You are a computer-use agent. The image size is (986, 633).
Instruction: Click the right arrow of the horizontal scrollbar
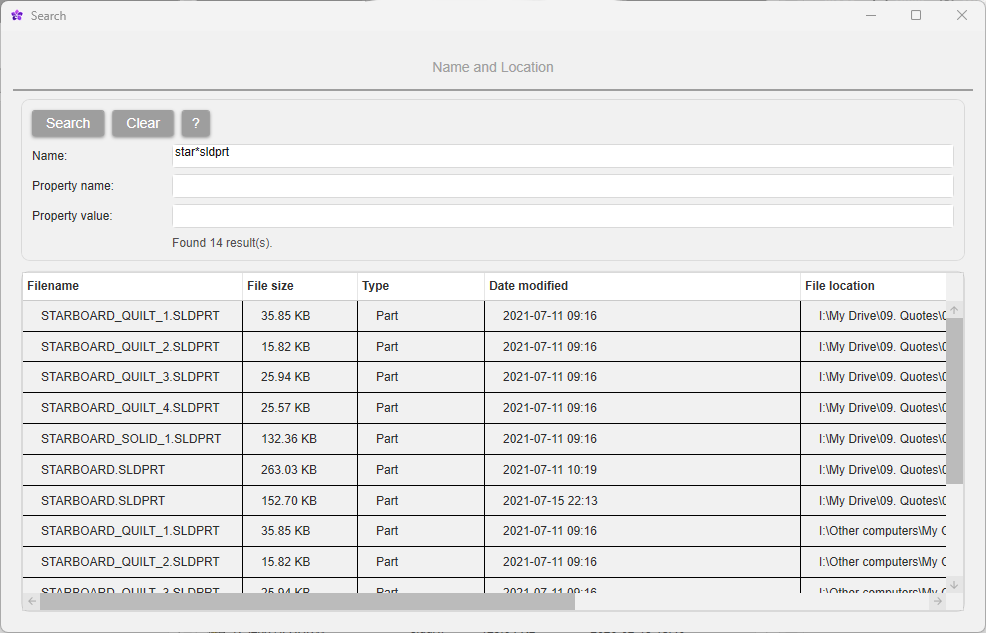click(938, 601)
